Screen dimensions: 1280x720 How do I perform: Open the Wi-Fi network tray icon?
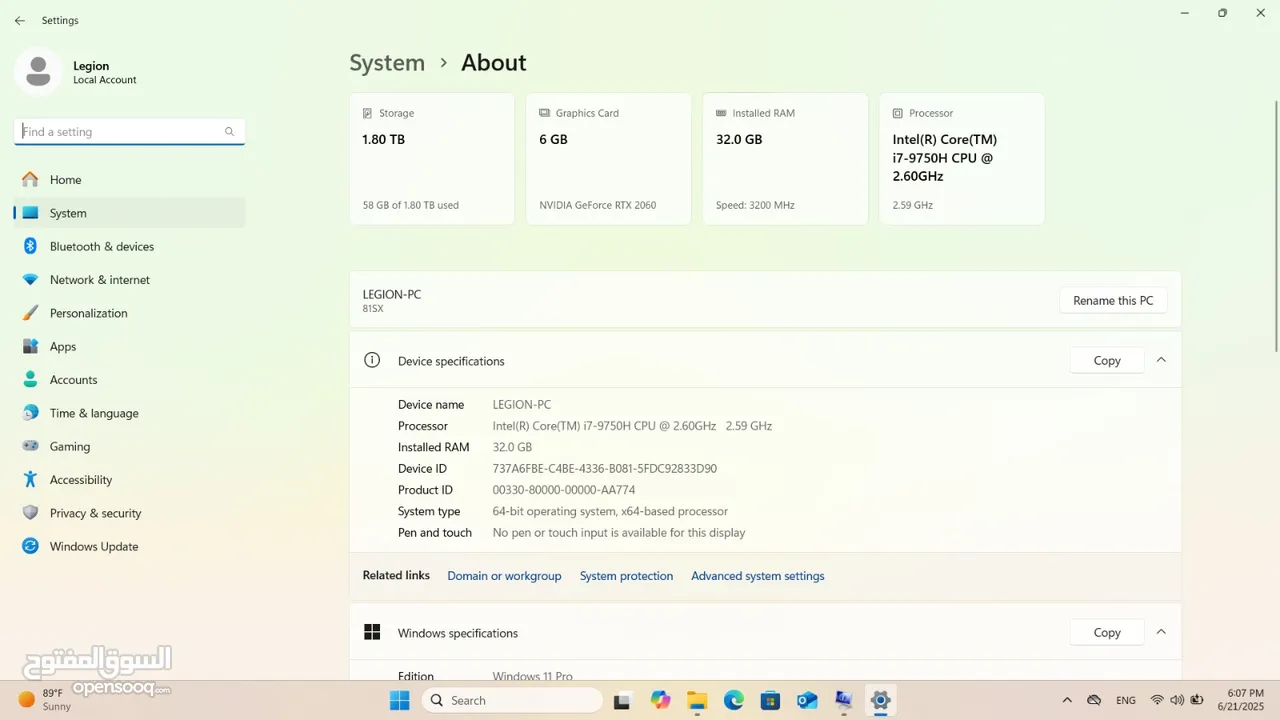(x=1157, y=700)
